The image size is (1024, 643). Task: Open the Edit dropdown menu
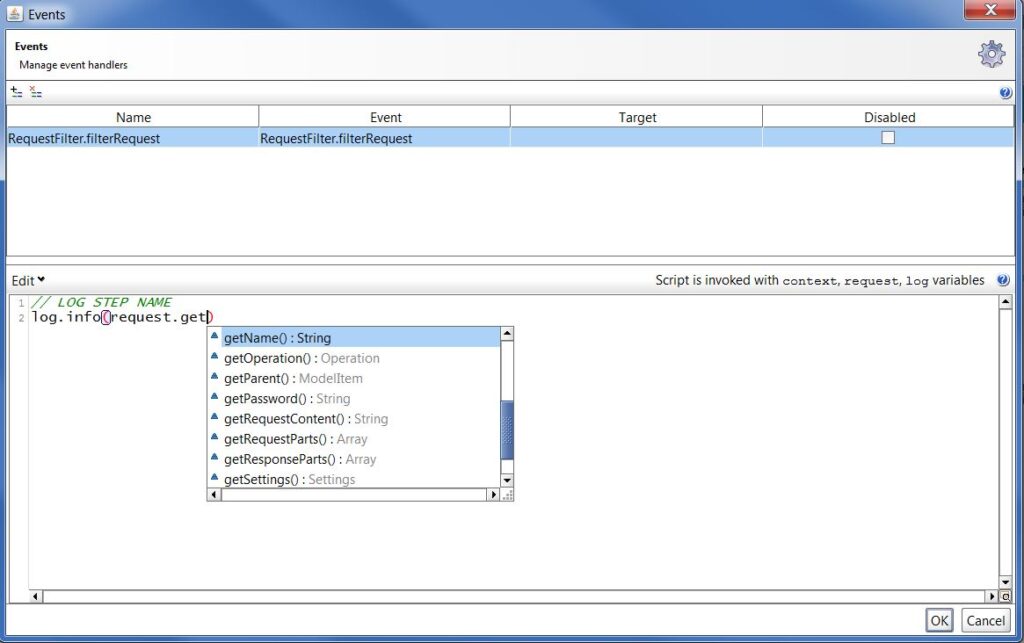point(28,281)
